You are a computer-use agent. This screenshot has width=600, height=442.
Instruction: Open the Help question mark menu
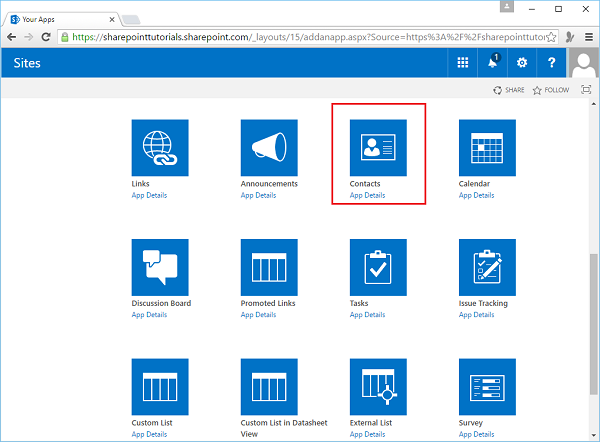(551, 63)
